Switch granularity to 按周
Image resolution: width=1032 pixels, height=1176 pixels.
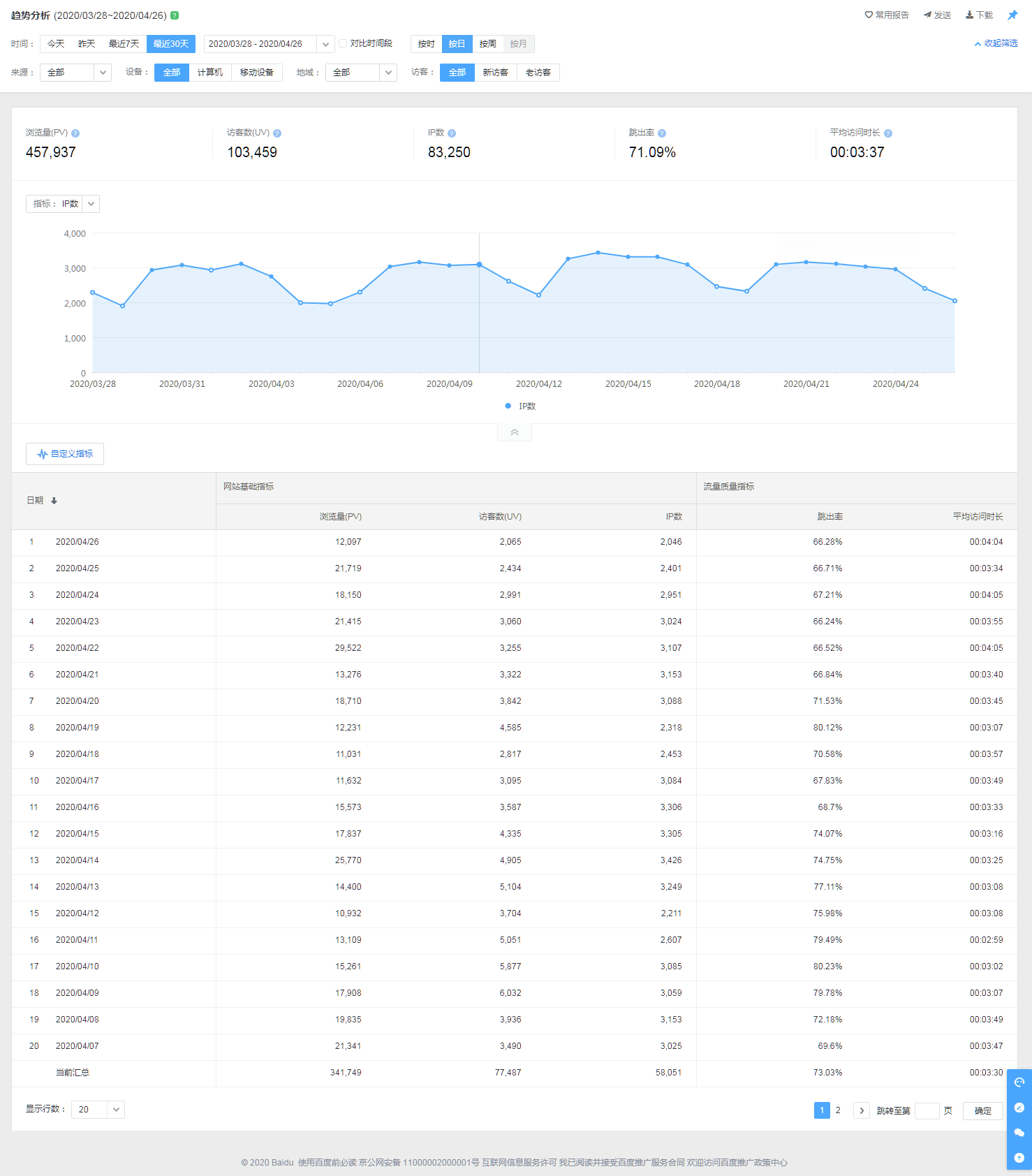[488, 44]
